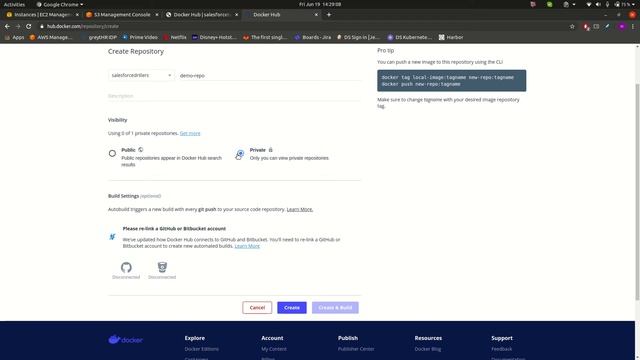Click the Create Repository heading
Screen dimensions: 640x360
point(136,51)
